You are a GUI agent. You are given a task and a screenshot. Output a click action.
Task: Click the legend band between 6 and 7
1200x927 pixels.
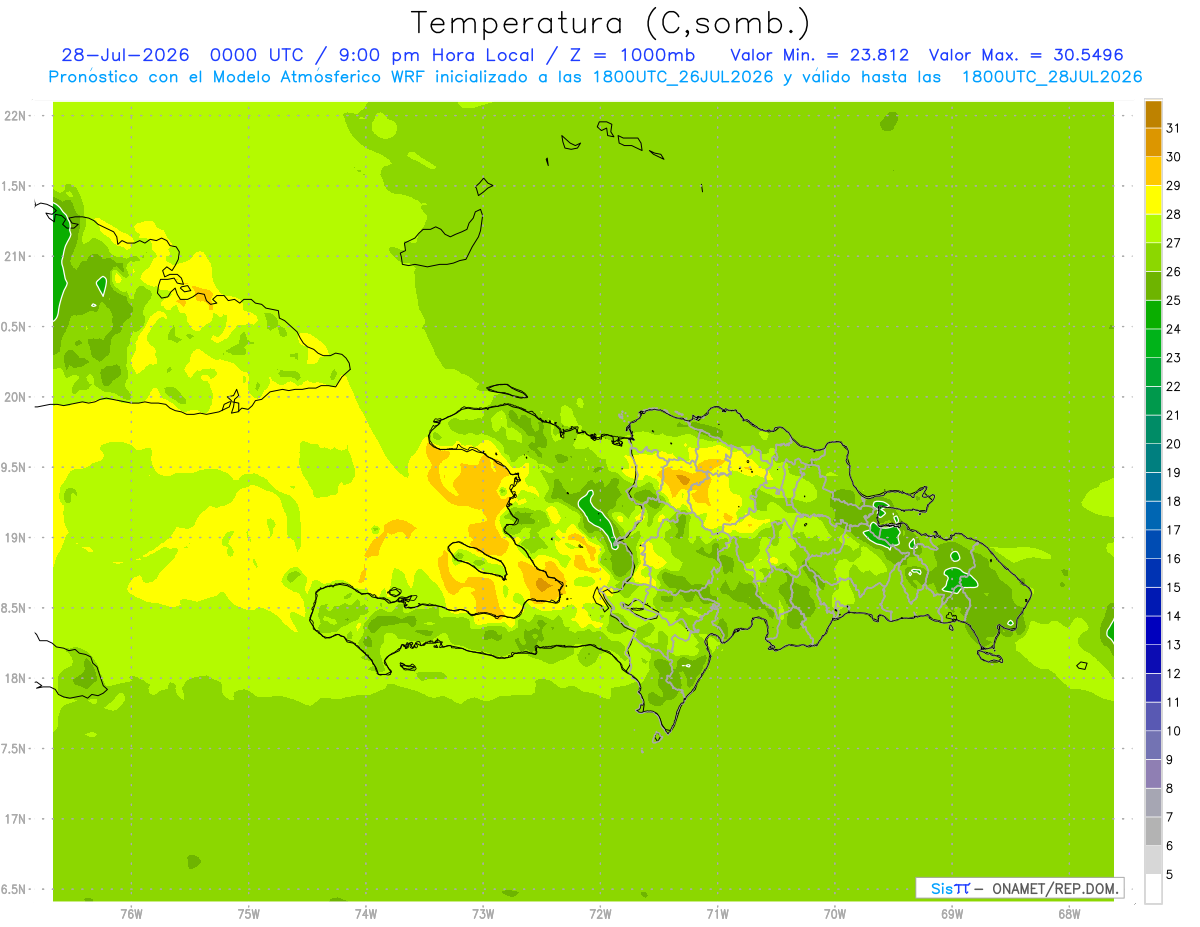pyautogui.click(x=1153, y=831)
